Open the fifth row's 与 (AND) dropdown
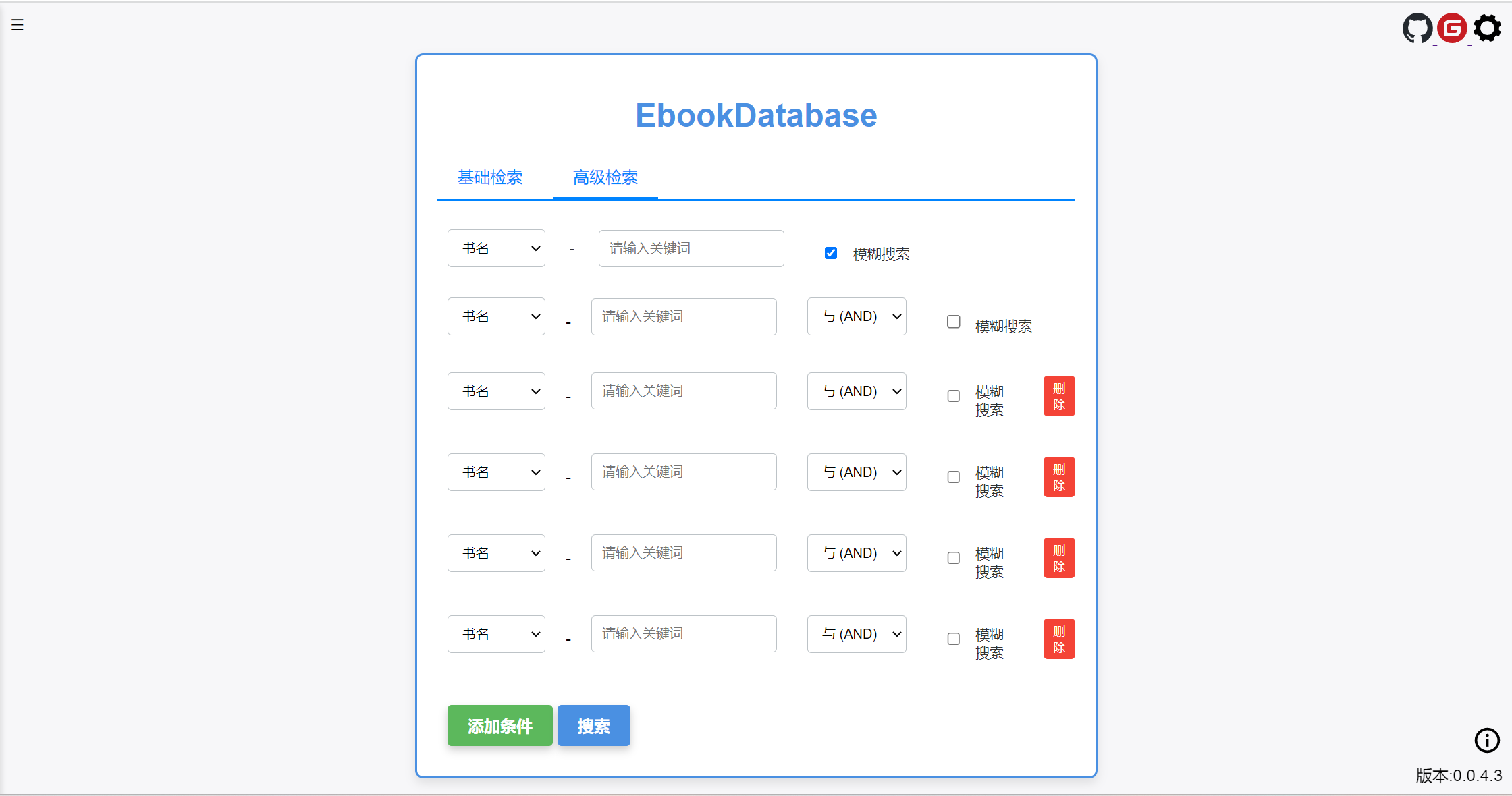Screen dimensions: 1512x796 click(857, 553)
